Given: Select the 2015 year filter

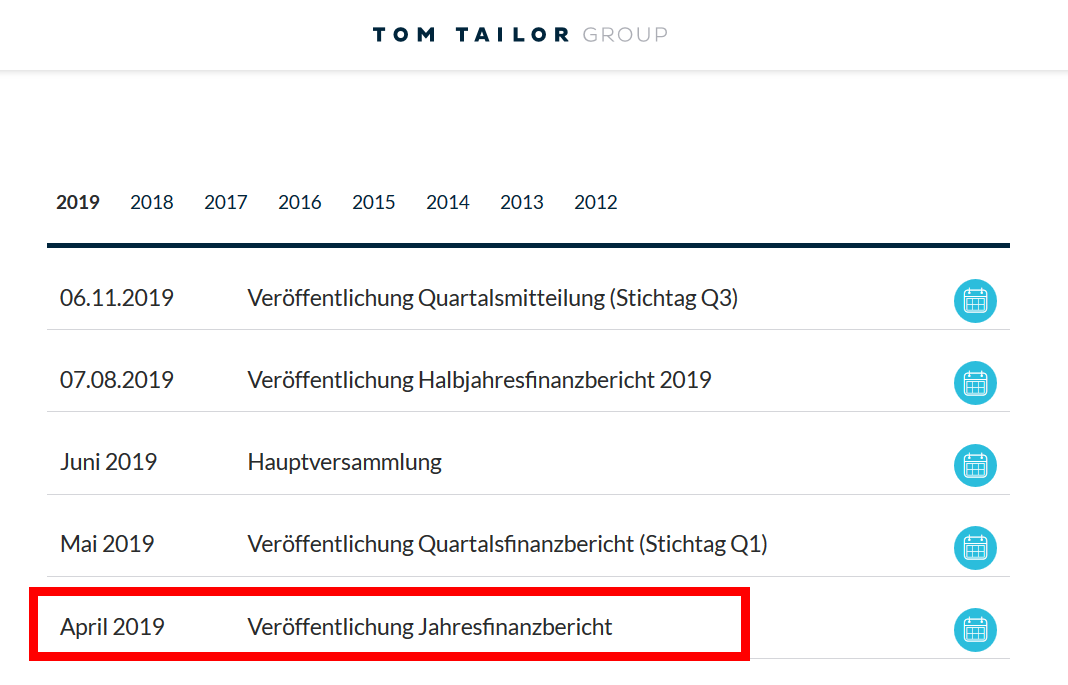Looking at the screenshot, I should click(374, 202).
